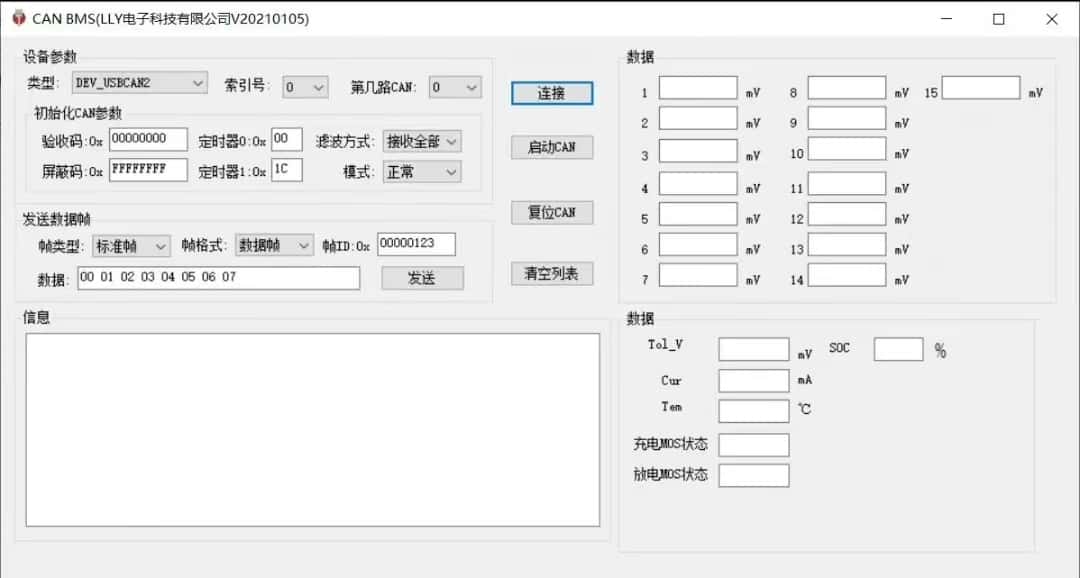1080x578 pixels.
Task: Click the 复位CAN reset button
Action: coord(552,212)
